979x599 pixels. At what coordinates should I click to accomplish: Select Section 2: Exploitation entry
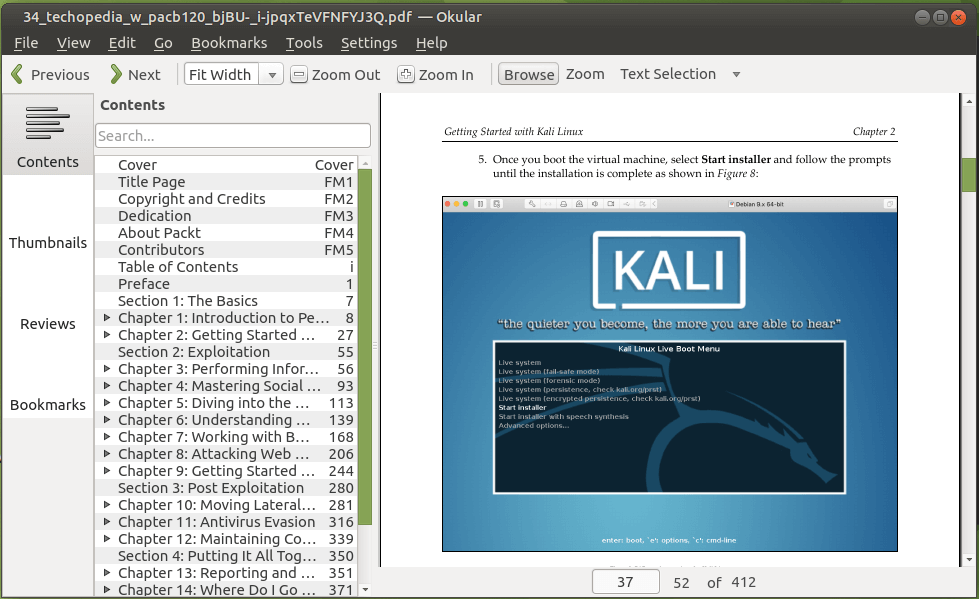(x=226, y=352)
